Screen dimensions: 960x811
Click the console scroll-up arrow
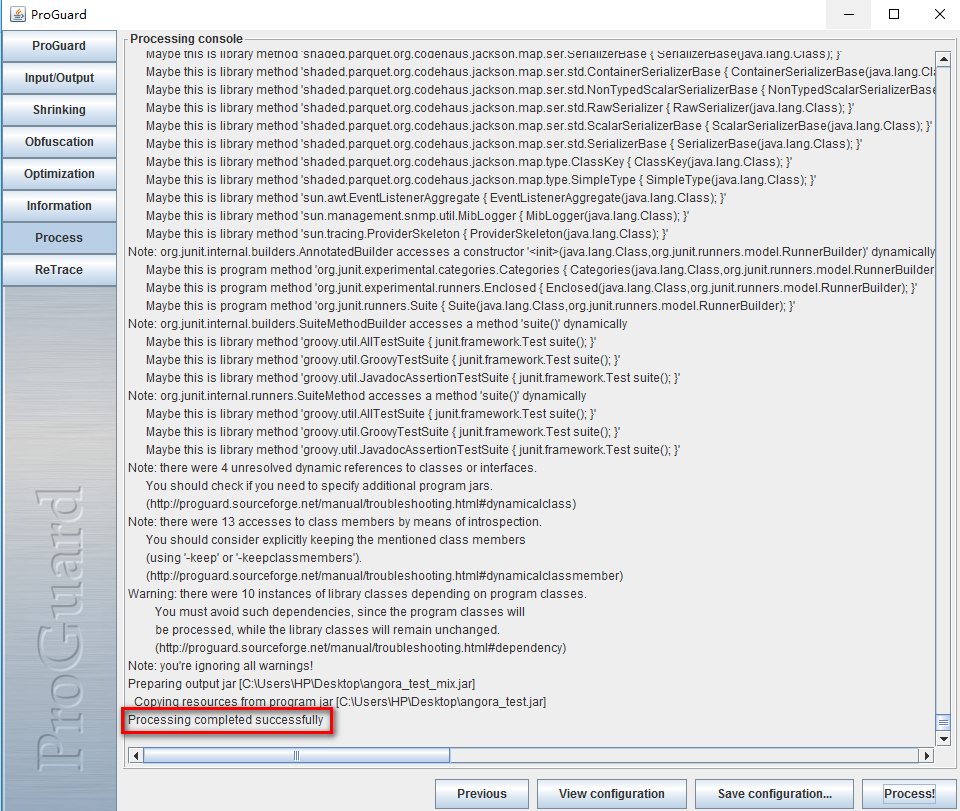click(x=943, y=59)
